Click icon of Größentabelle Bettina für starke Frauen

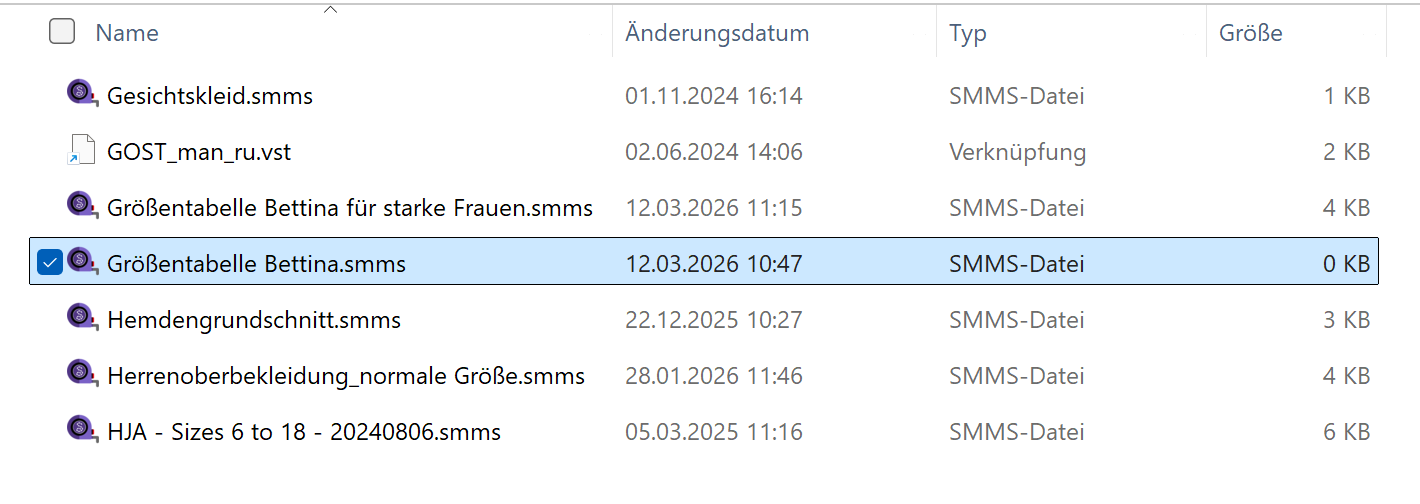pyautogui.click(x=82, y=206)
